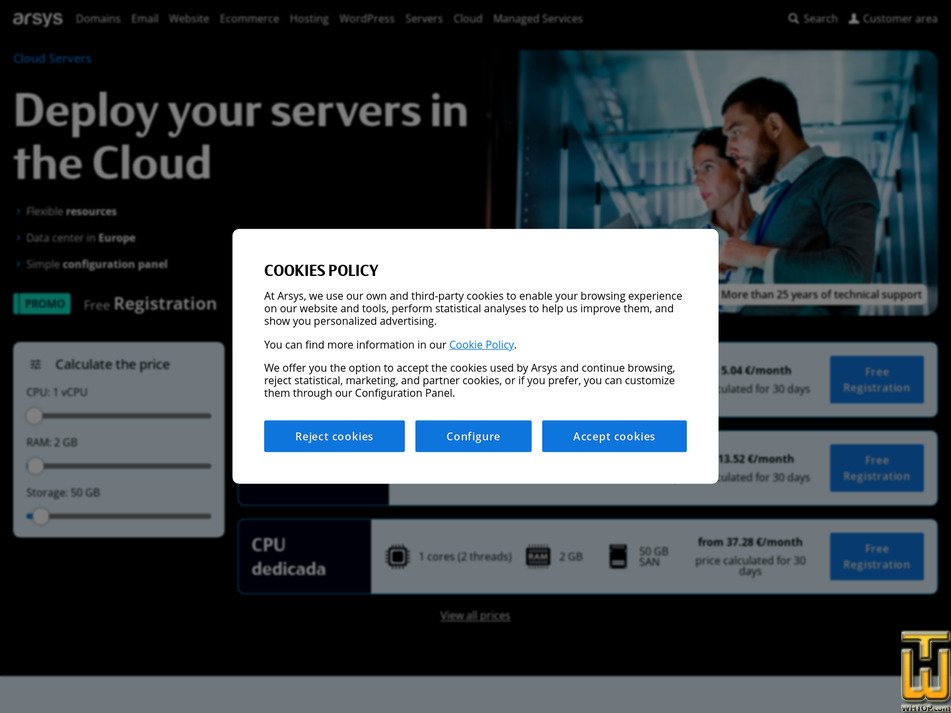
Task: Open the Website menu
Action: click(x=189, y=19)
